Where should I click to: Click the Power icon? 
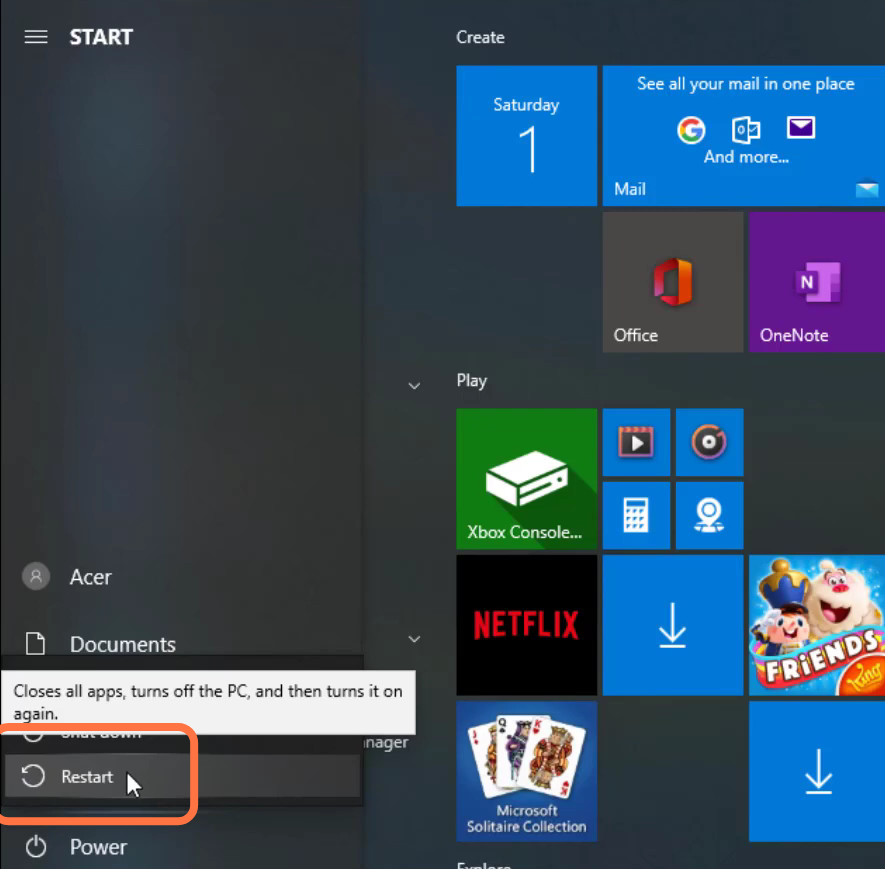(x=36, y=846)
